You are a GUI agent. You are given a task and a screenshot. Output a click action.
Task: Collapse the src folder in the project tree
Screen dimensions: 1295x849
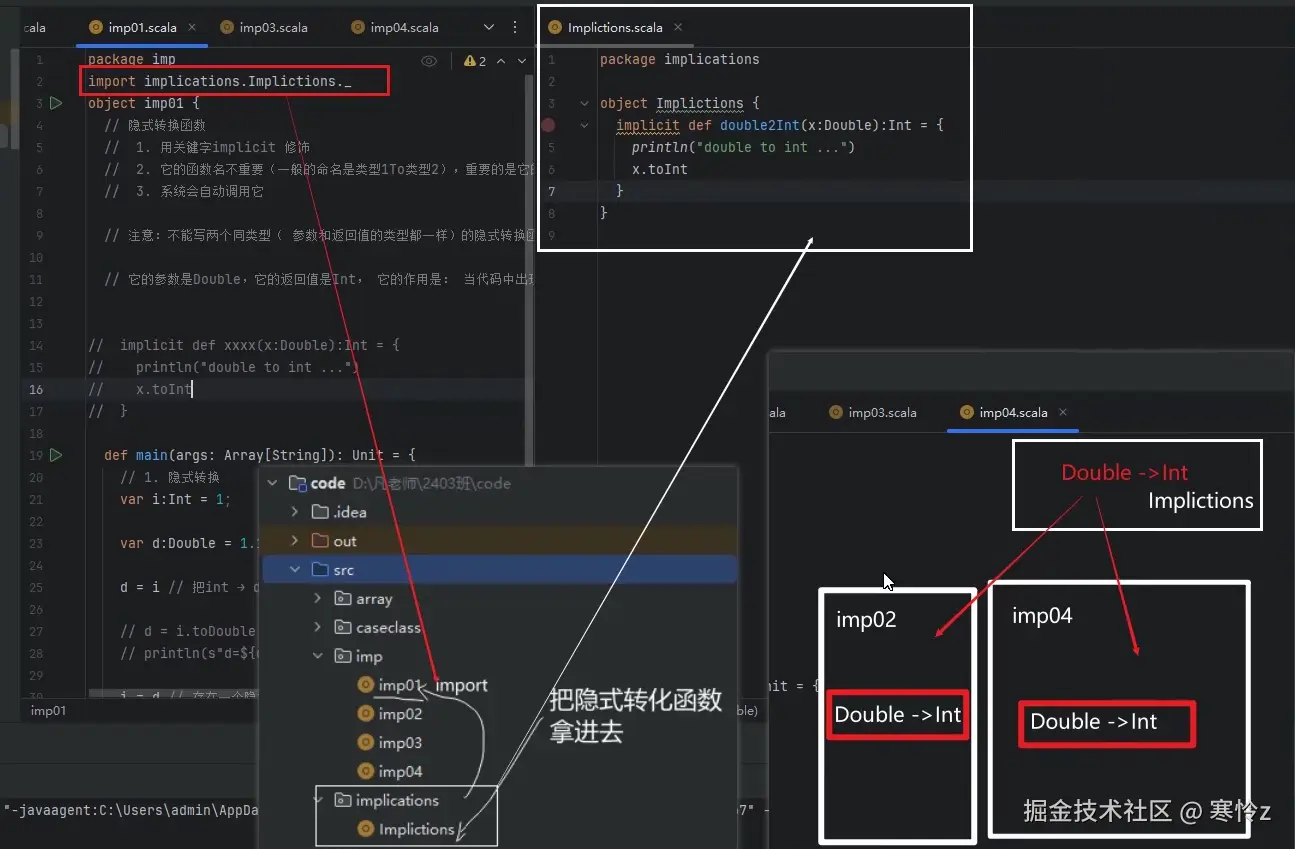point(293,569)
